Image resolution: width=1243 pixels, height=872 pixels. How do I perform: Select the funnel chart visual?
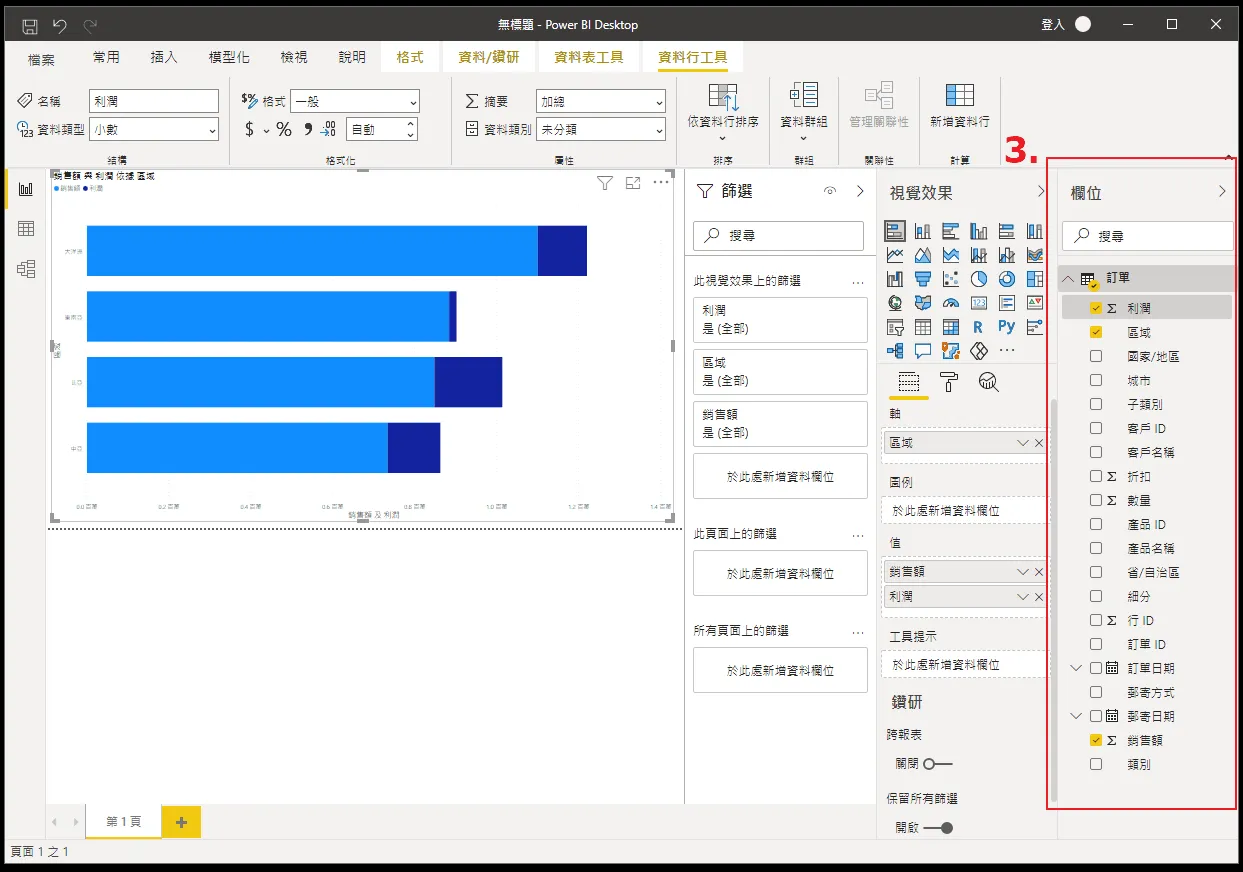pos(923,279)
